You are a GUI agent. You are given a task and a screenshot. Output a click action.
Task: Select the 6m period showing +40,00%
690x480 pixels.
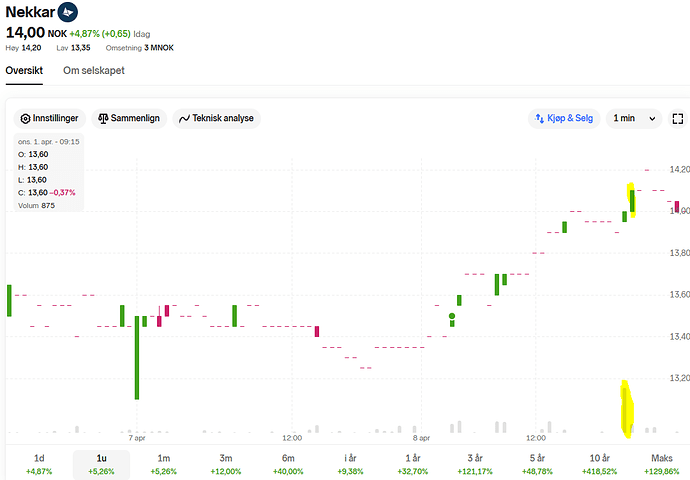coord(288,464)
